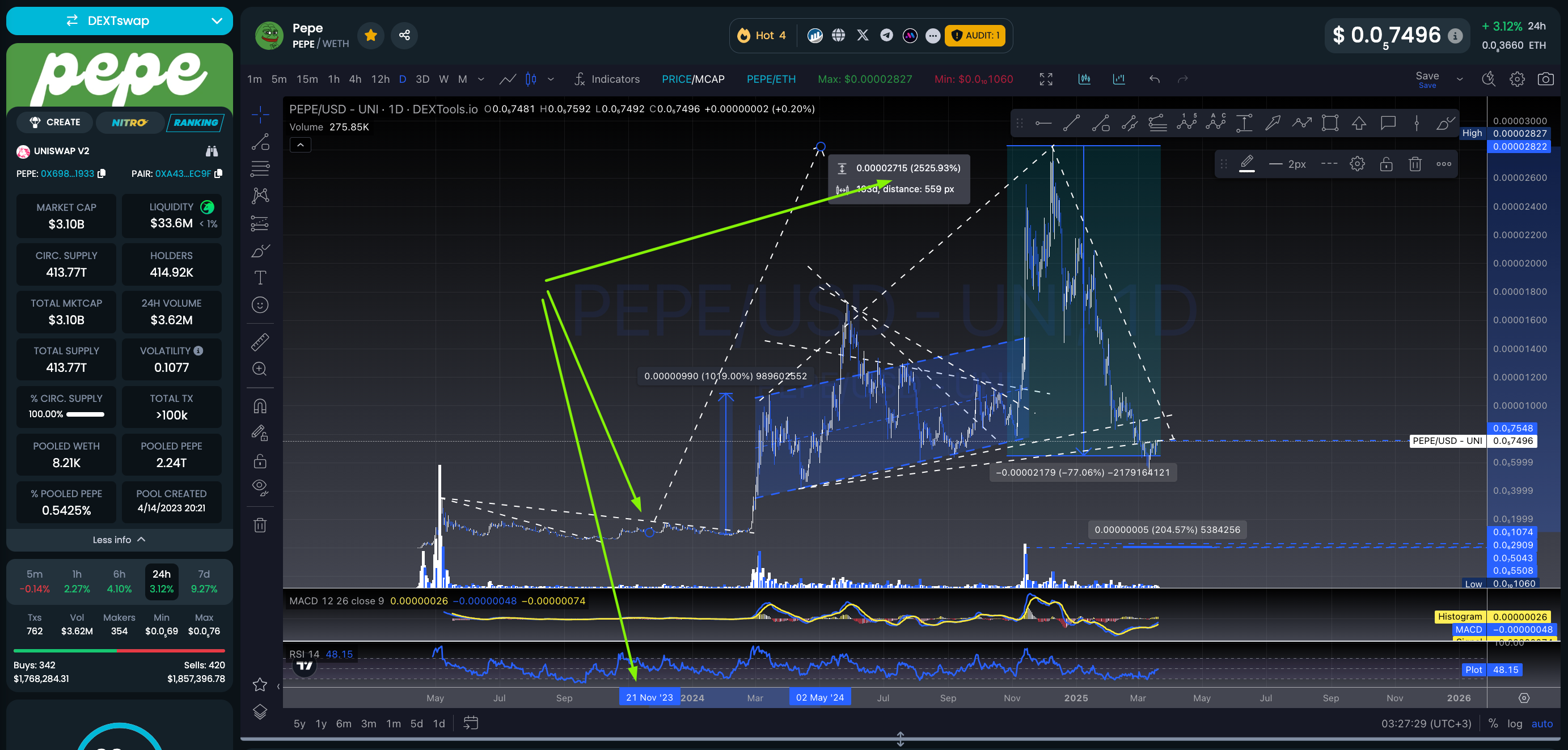The image size is (1568, 750).
Task: Open the Save layout dropdown arrow
Action: [1460, 79]
